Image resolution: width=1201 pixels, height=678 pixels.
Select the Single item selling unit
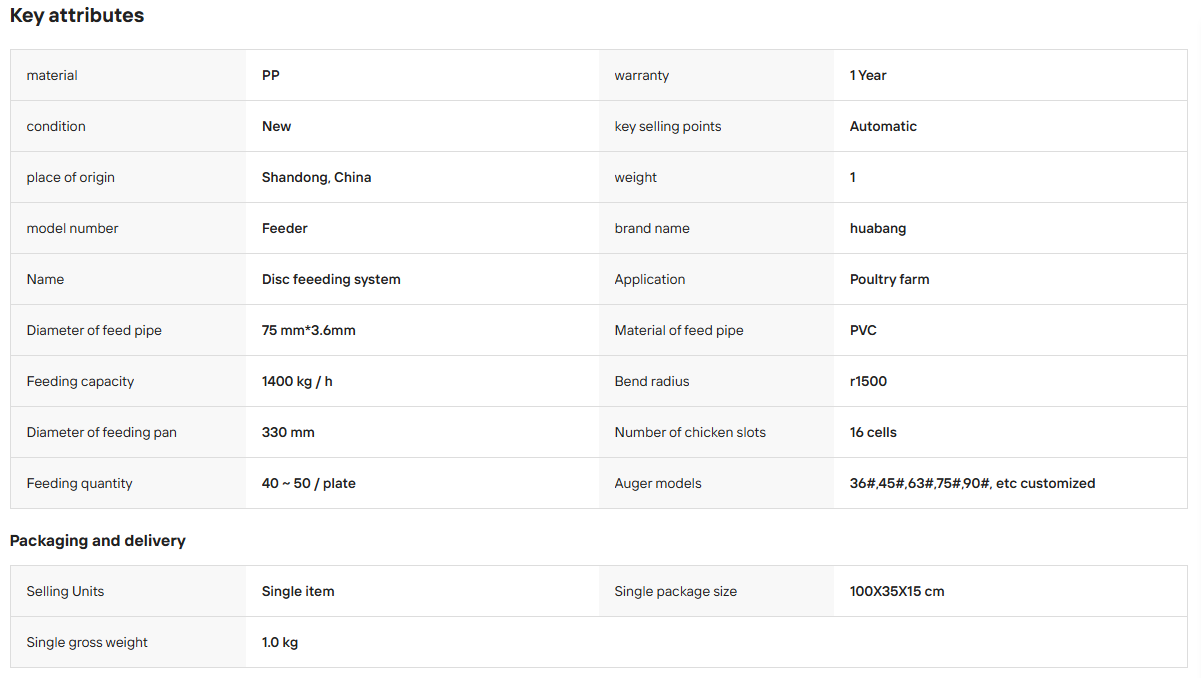[x=298, y=591]
